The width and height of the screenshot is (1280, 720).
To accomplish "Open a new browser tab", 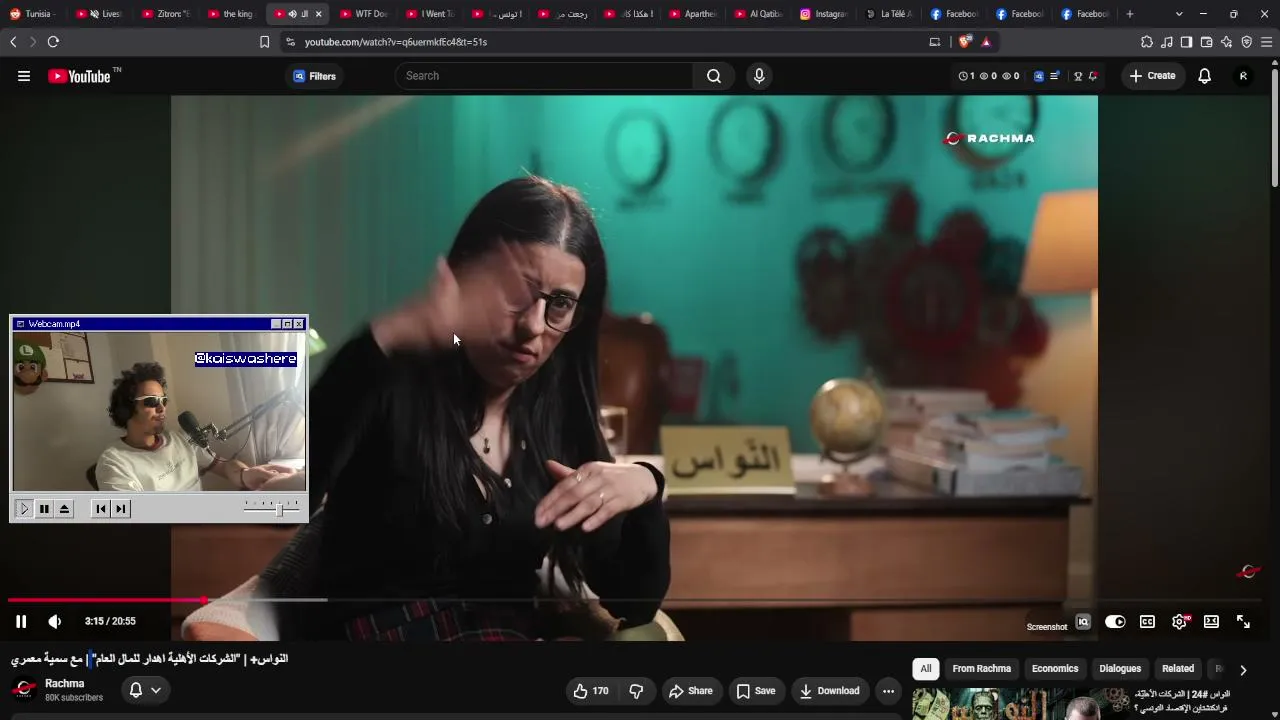I will coord(1130,14).
